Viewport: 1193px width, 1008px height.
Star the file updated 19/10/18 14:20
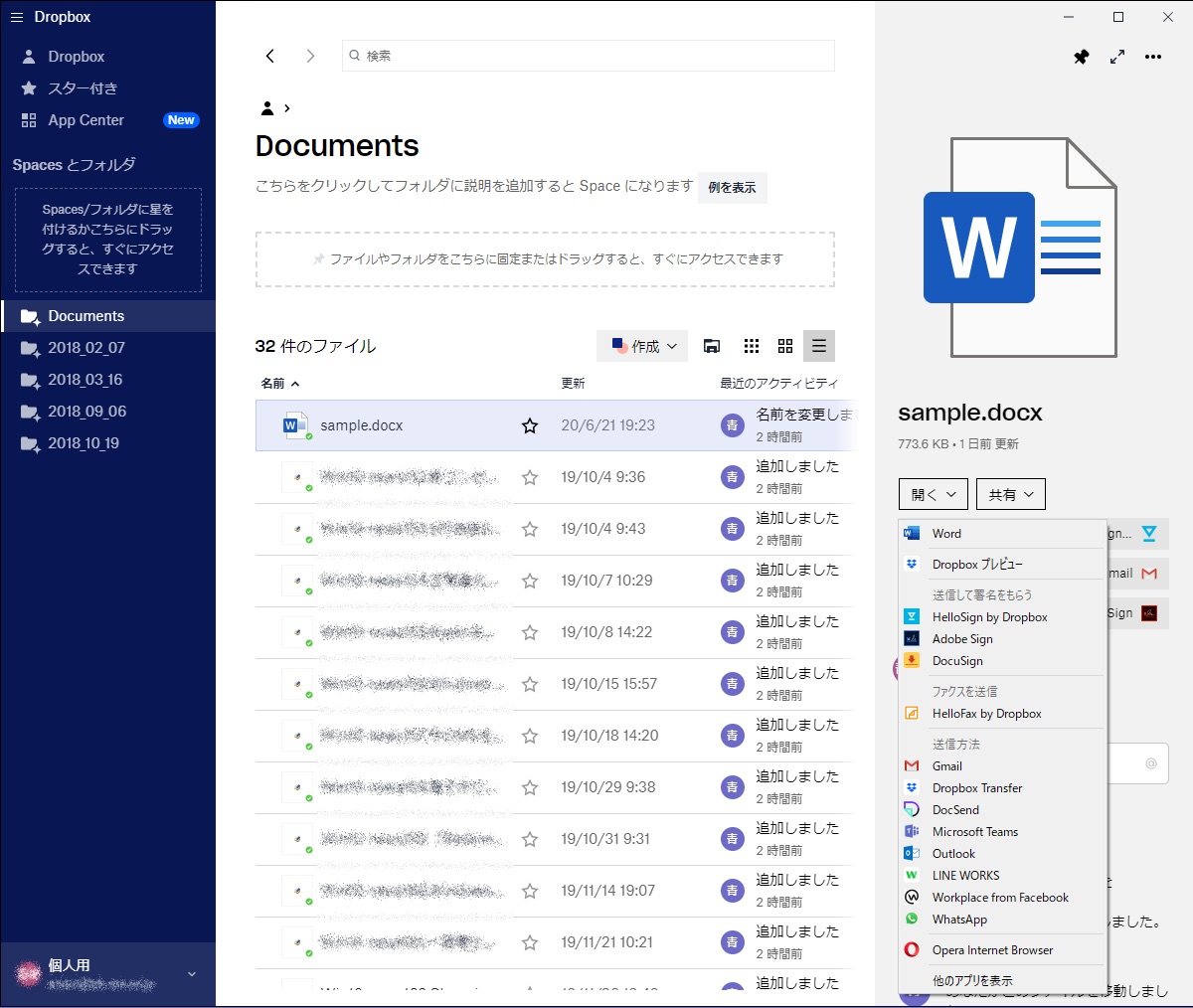[x=530, y=736]
